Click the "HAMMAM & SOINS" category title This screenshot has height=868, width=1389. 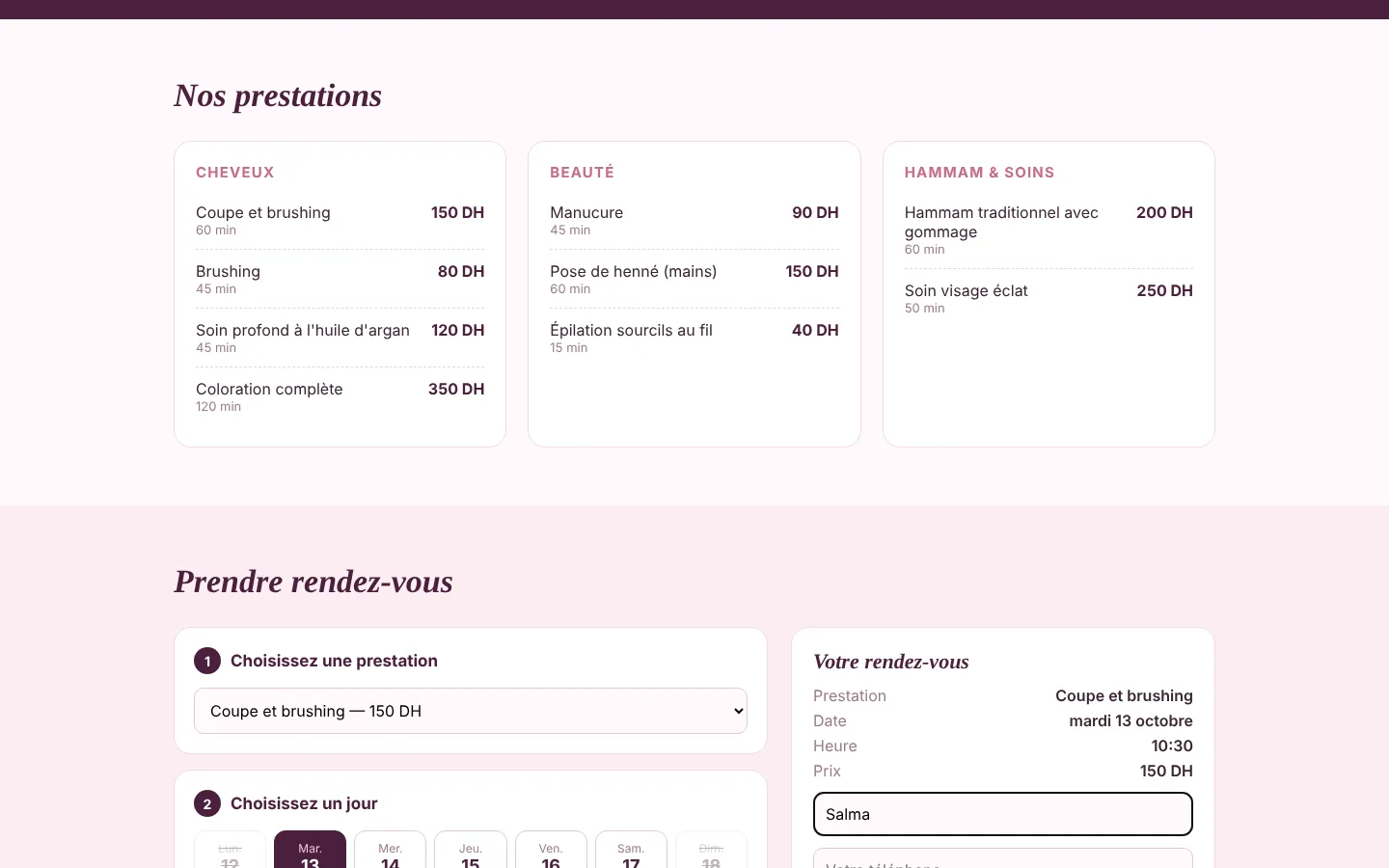pyautogui.click(x=979, y=173)
